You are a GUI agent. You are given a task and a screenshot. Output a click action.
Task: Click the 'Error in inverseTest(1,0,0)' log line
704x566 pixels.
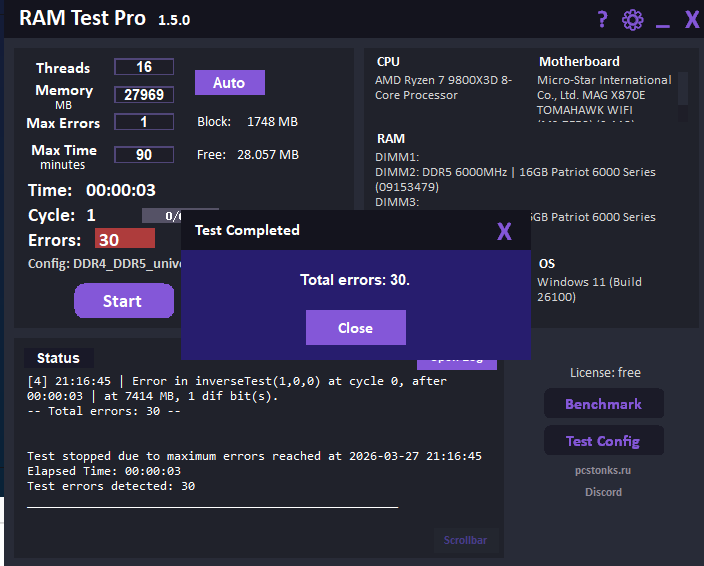coord(237,388)
